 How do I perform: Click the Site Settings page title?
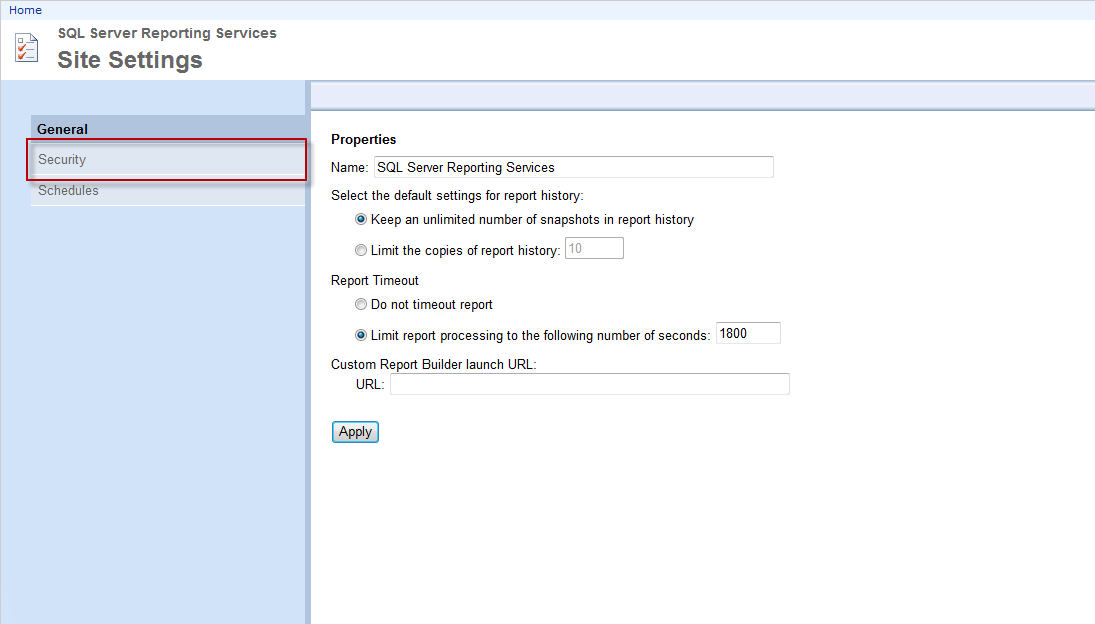pos(130,60)
